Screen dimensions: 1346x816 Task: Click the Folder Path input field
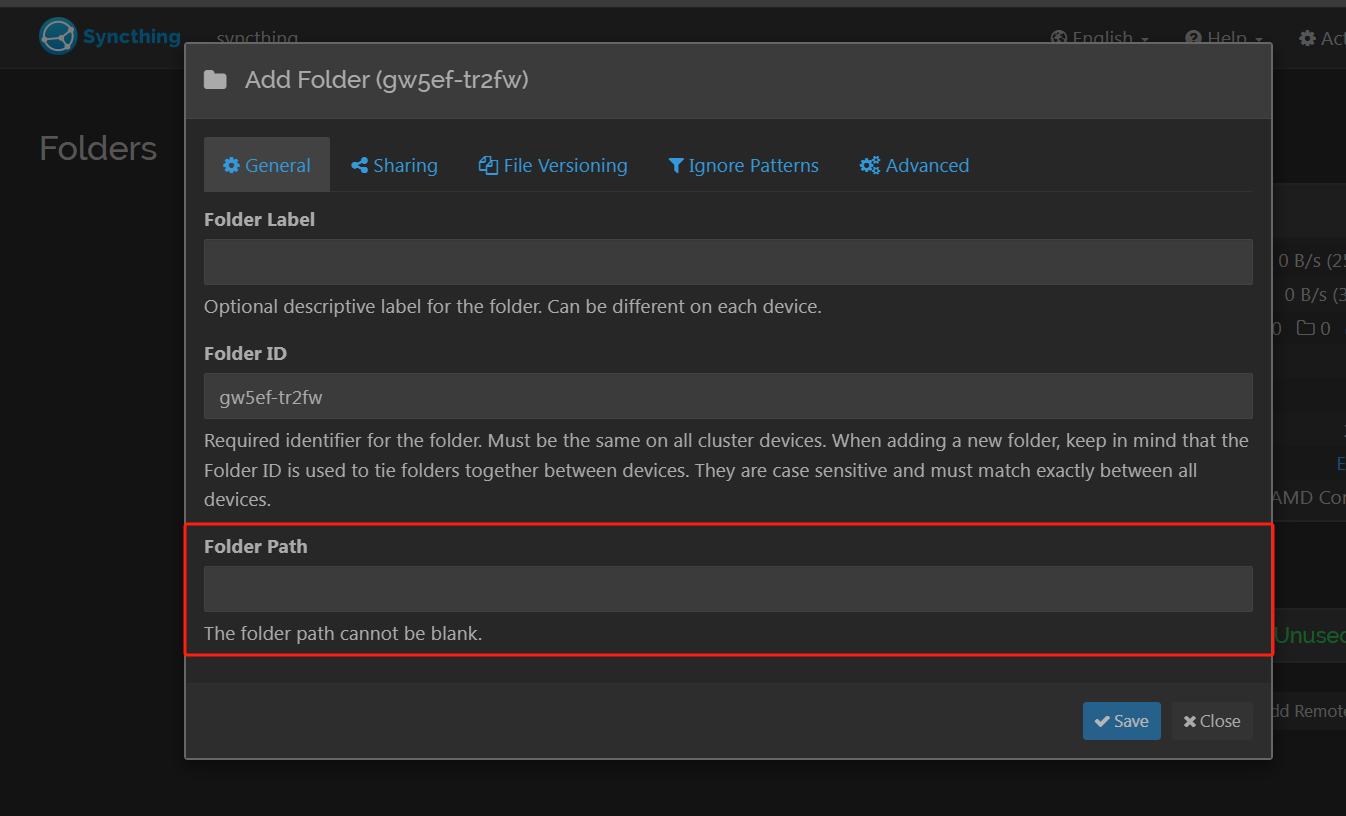(x=728, y=589)
